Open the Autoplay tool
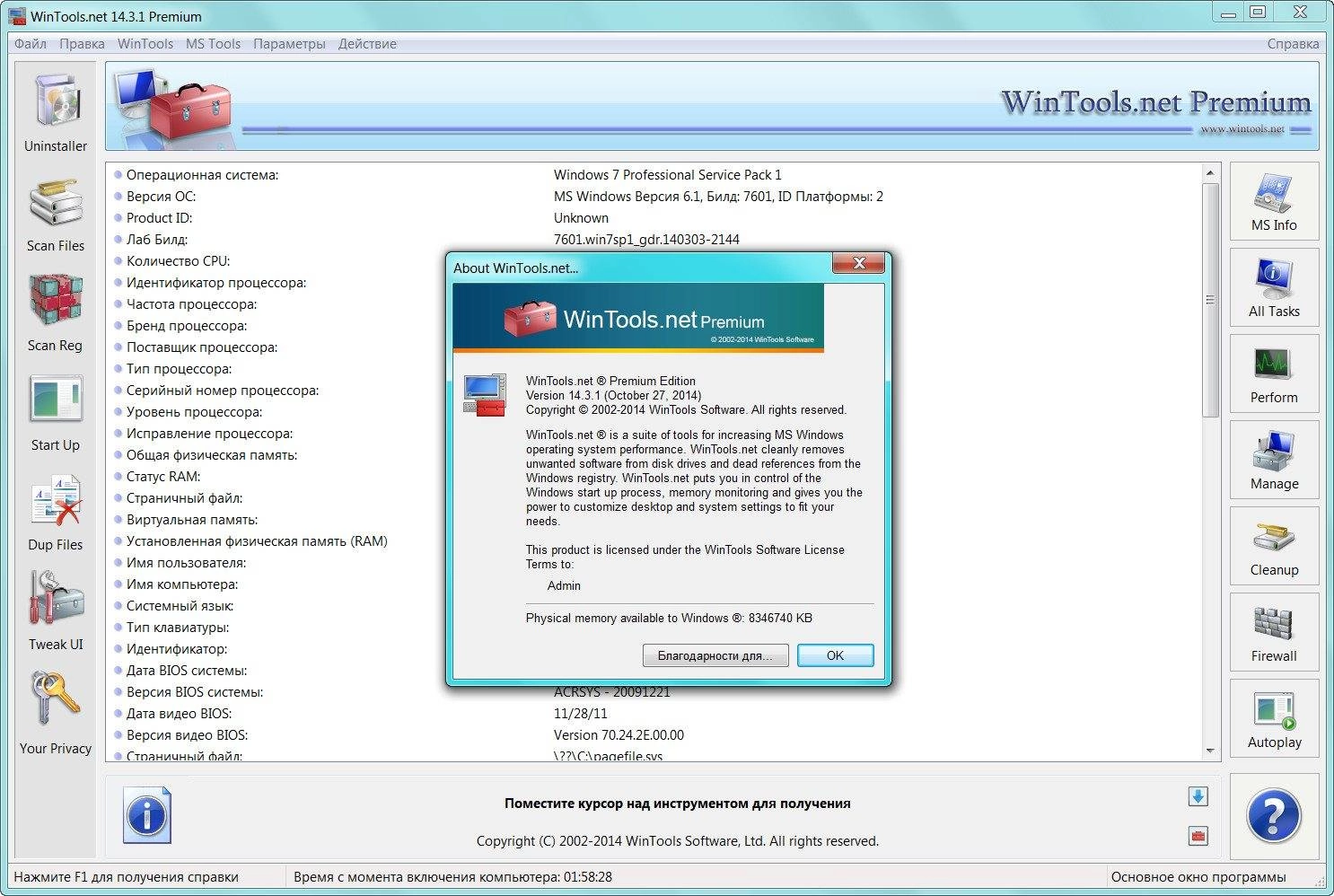1334x896 pixels. [1274, 717]
